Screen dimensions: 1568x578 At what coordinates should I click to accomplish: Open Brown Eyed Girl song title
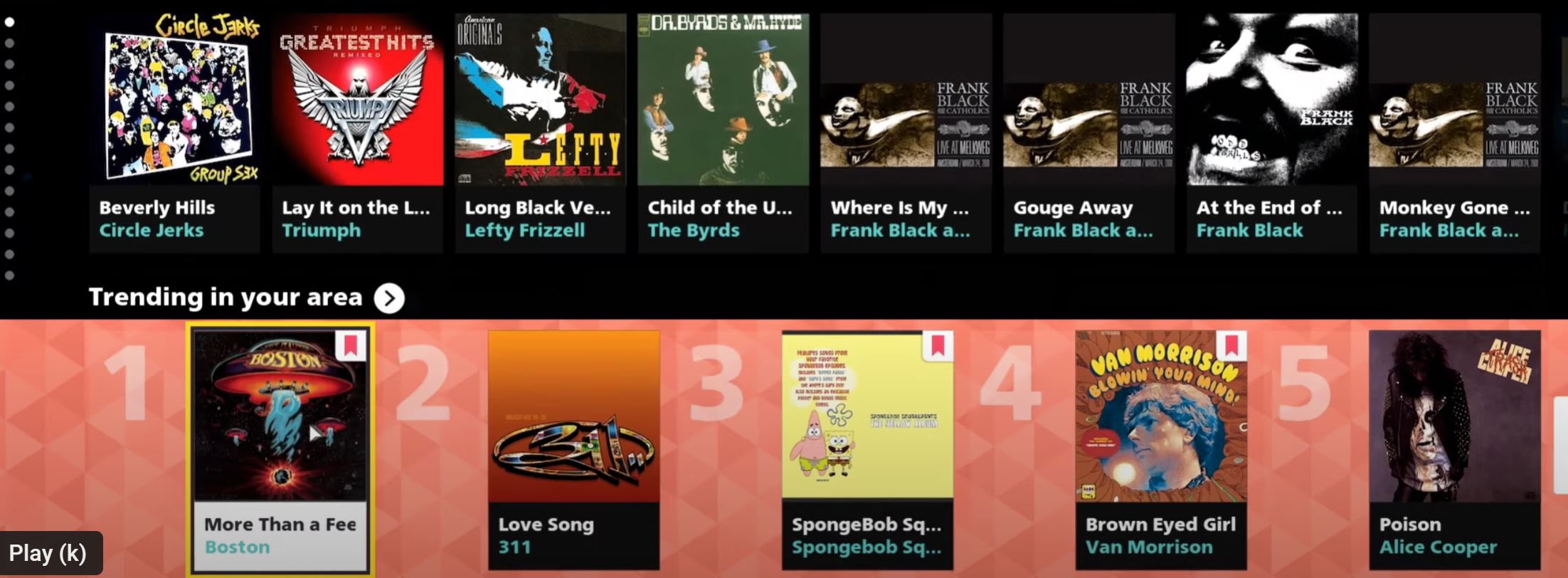tap(1160, 525)
